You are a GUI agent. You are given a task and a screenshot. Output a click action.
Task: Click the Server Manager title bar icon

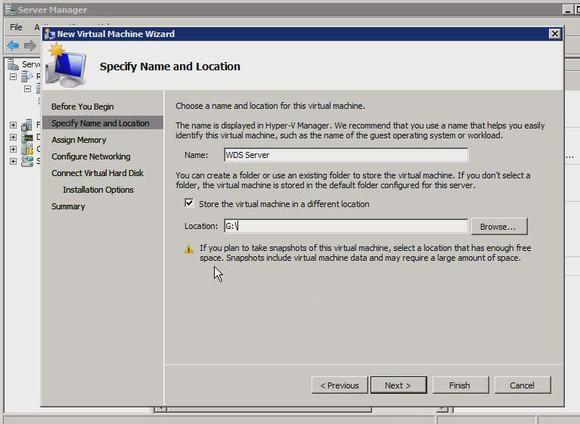(x=10, y=9)
